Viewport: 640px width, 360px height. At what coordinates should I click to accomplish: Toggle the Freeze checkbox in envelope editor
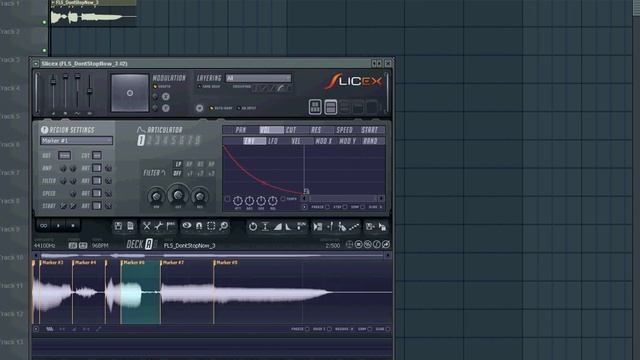pos(327,207)
